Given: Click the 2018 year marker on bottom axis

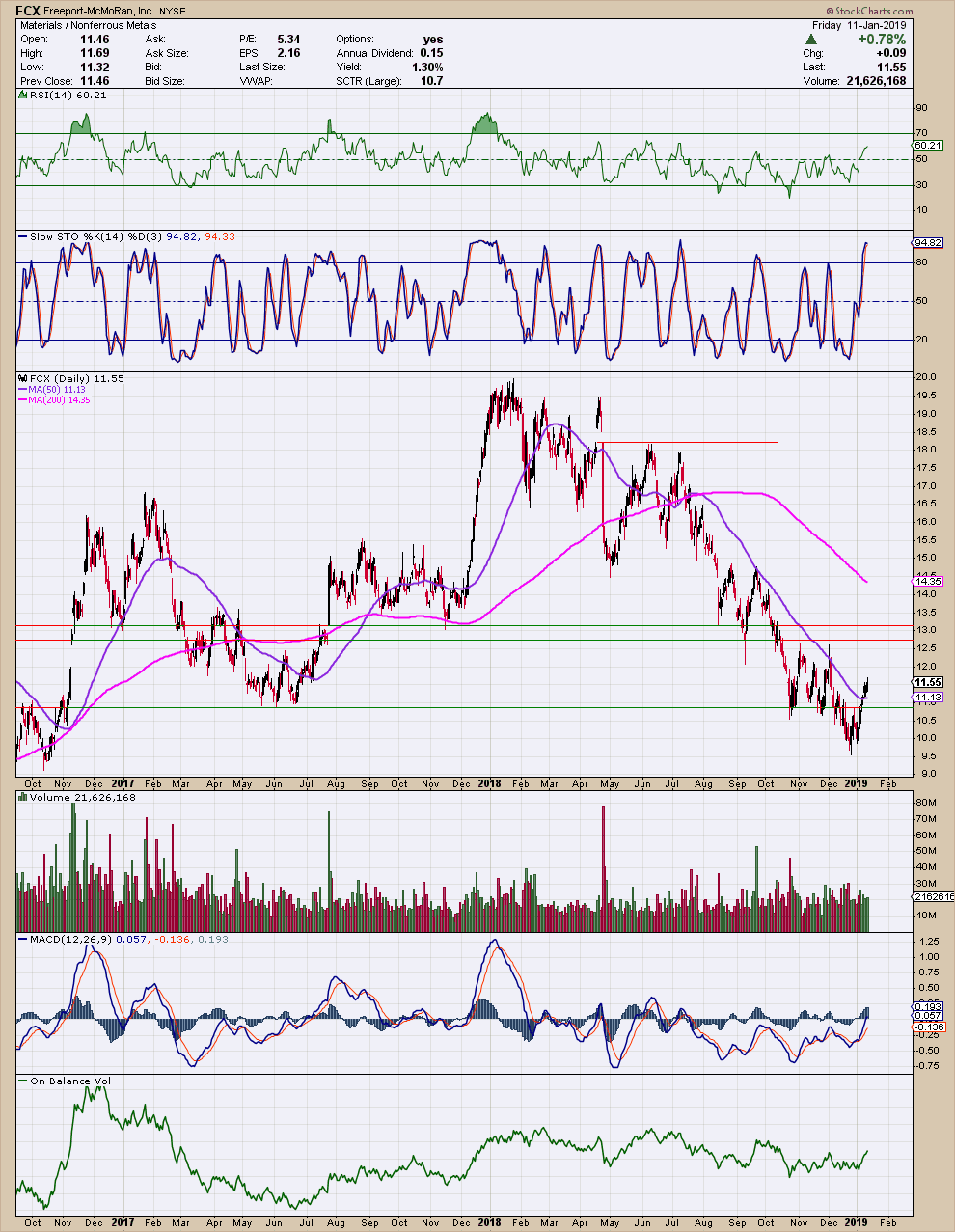Looking at the screenshot, I should [x=489, y=1222].
